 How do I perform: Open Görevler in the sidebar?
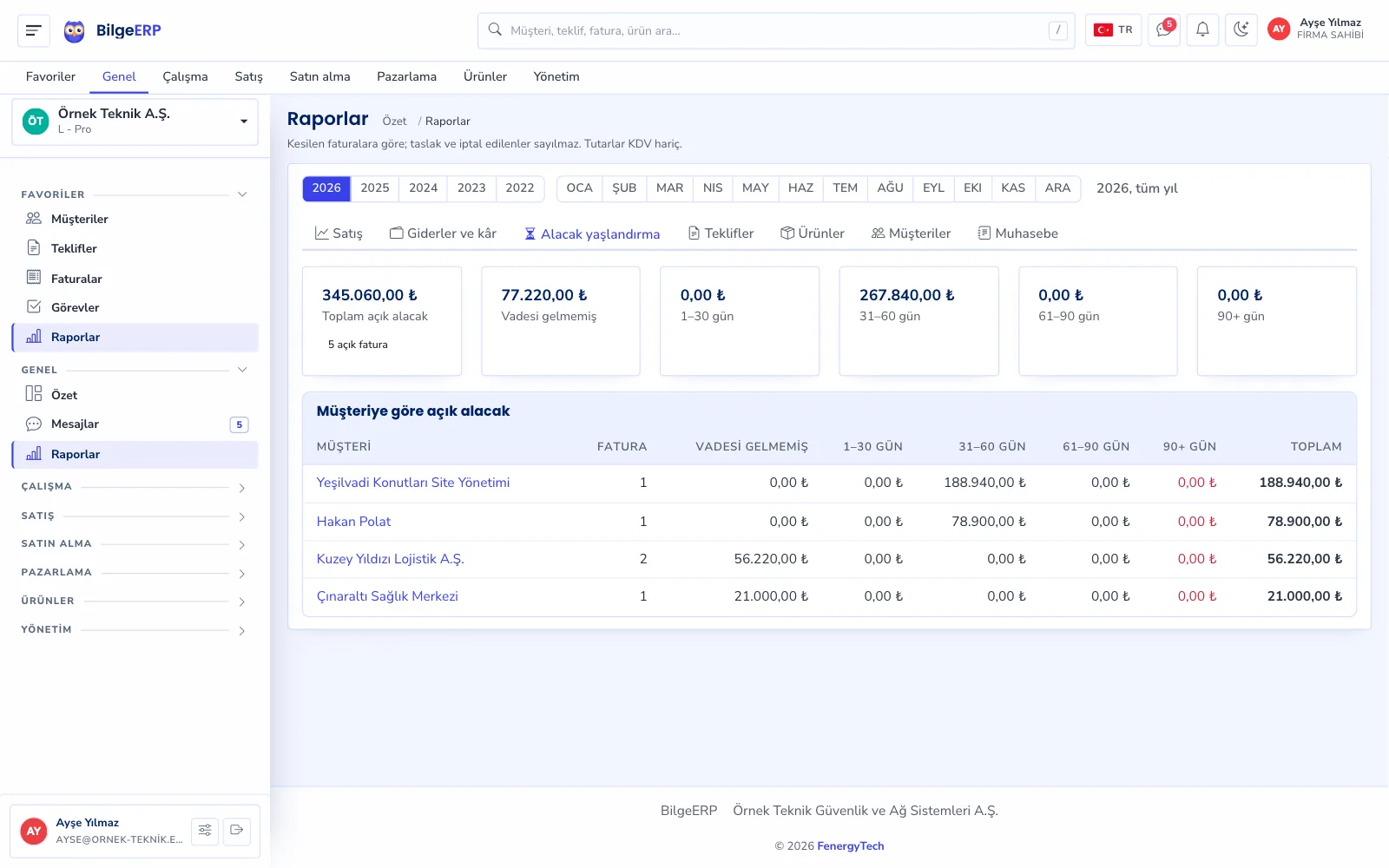click(x=135, y=307)
